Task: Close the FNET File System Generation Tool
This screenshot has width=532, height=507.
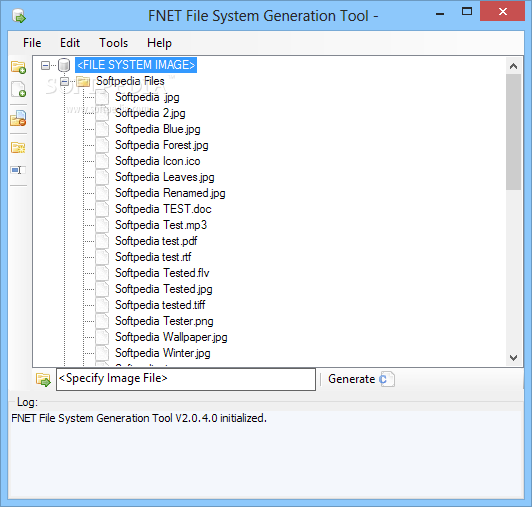Action: coord(502,12)
